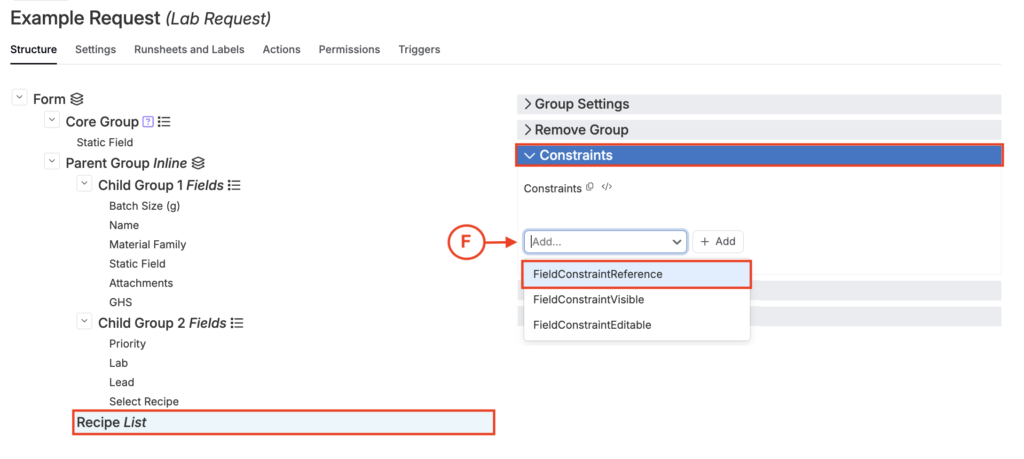Select the Recipe List row
1024x459 pixels.
click(283, 422)
